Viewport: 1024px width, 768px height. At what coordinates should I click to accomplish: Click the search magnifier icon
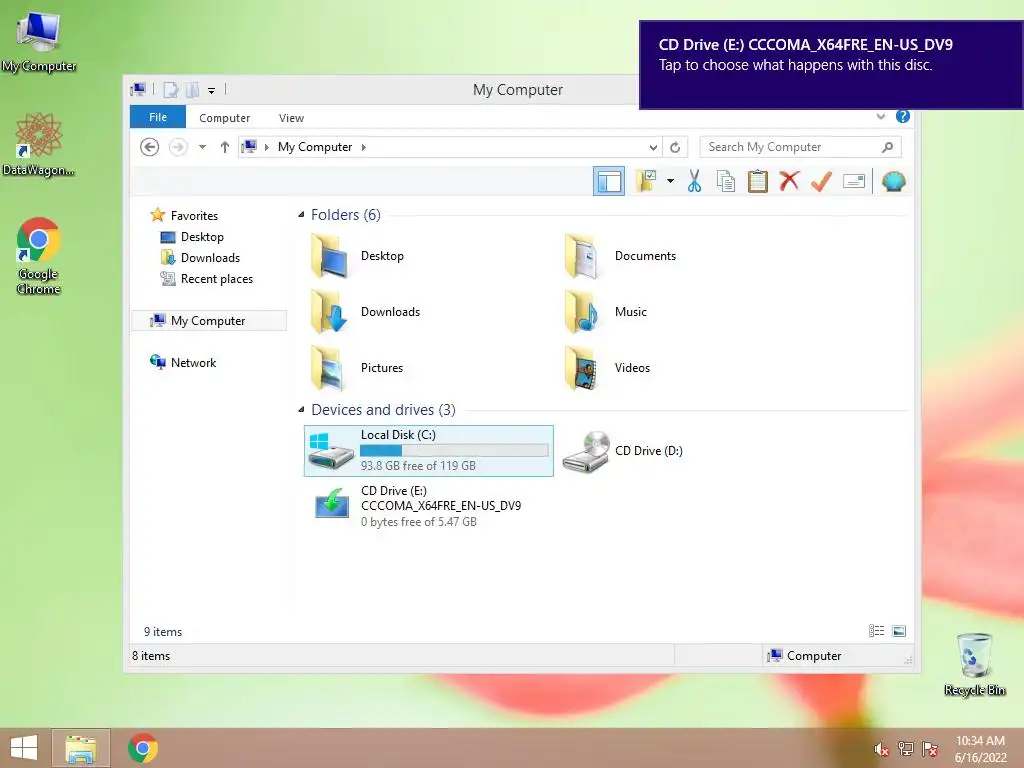888,147
